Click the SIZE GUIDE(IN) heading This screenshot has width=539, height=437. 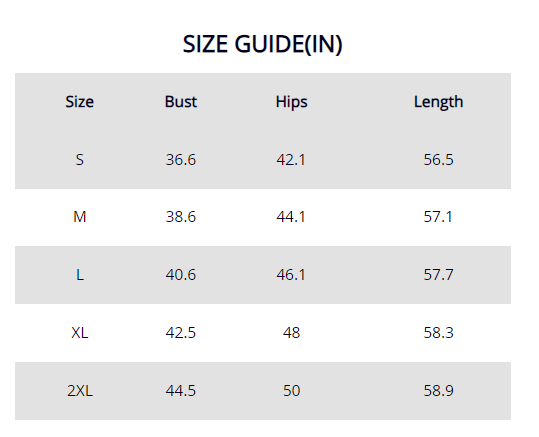coord(263,44)
